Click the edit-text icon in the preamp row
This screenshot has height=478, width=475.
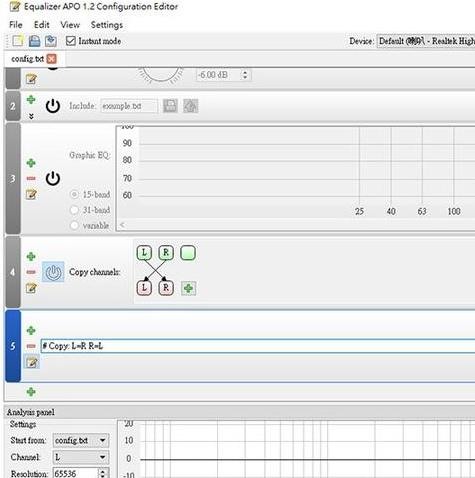coord(31,79)
